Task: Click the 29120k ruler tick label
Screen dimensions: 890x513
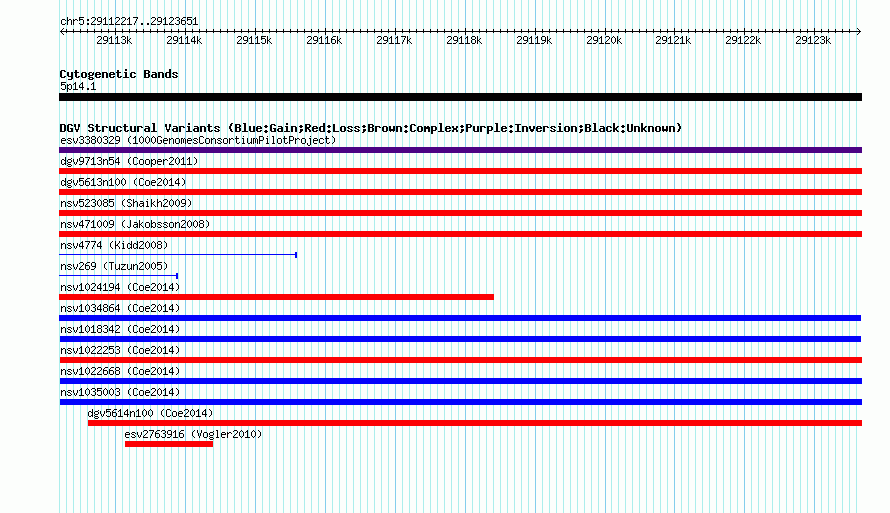Action: pyautogui.click(x=604, y=40)
